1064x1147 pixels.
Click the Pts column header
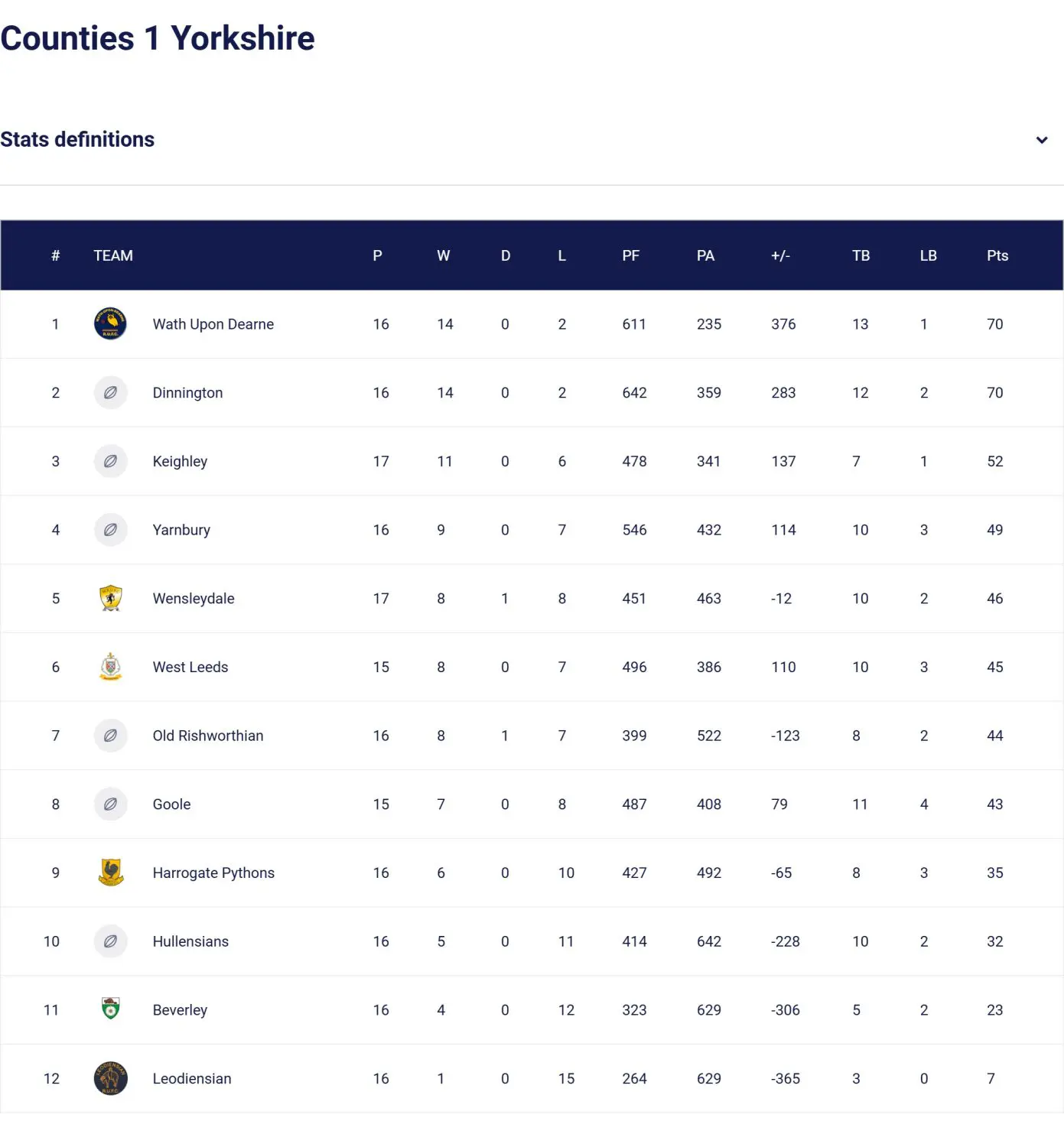coord(997,256)
